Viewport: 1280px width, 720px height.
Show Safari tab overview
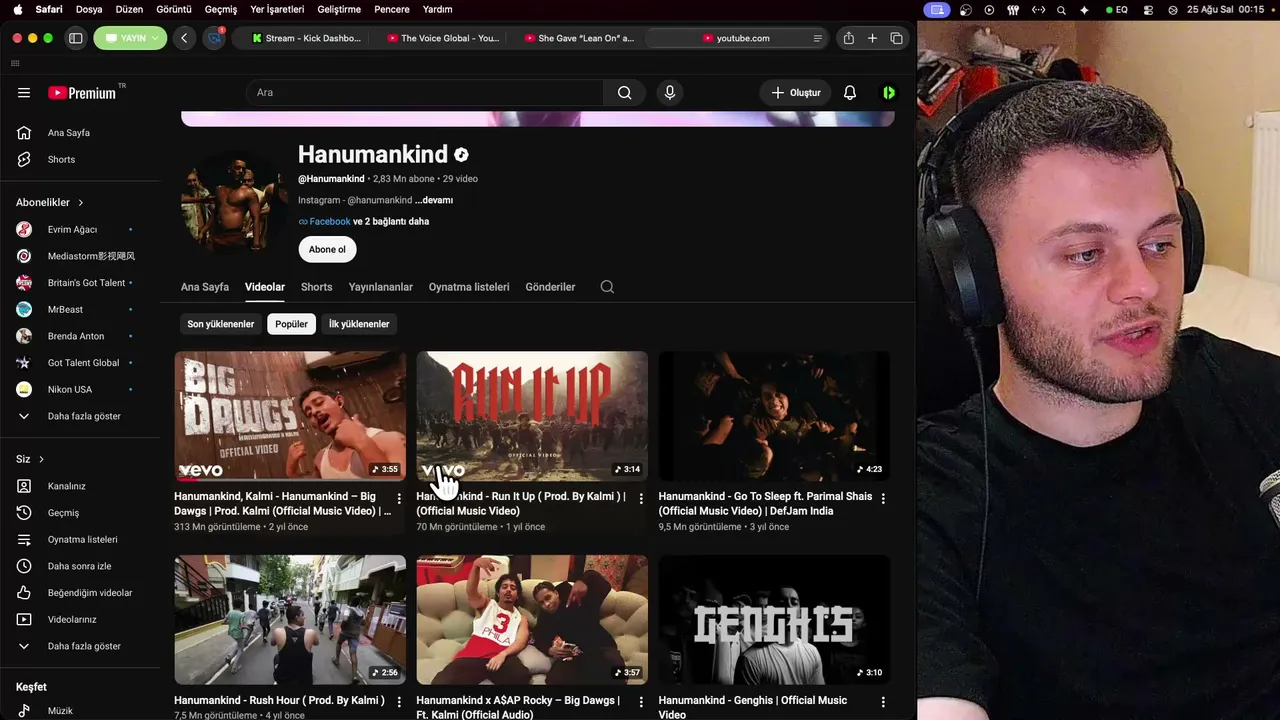(896, 38)
